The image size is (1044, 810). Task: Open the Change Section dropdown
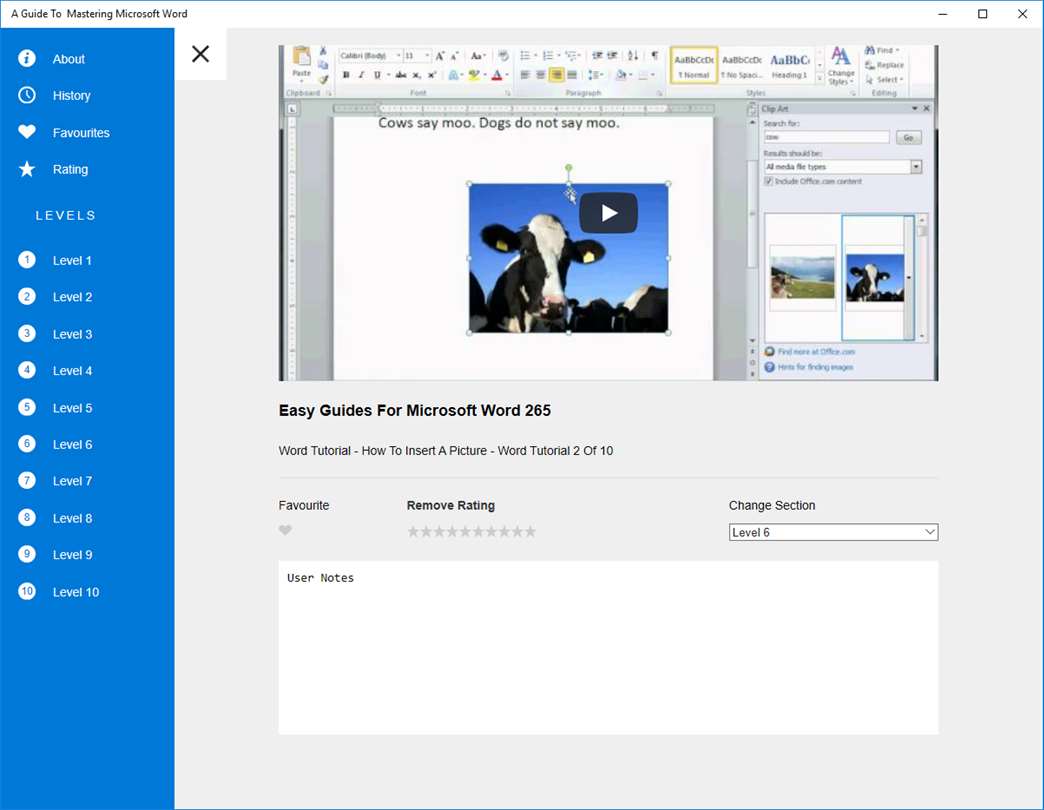pos(832,532)
